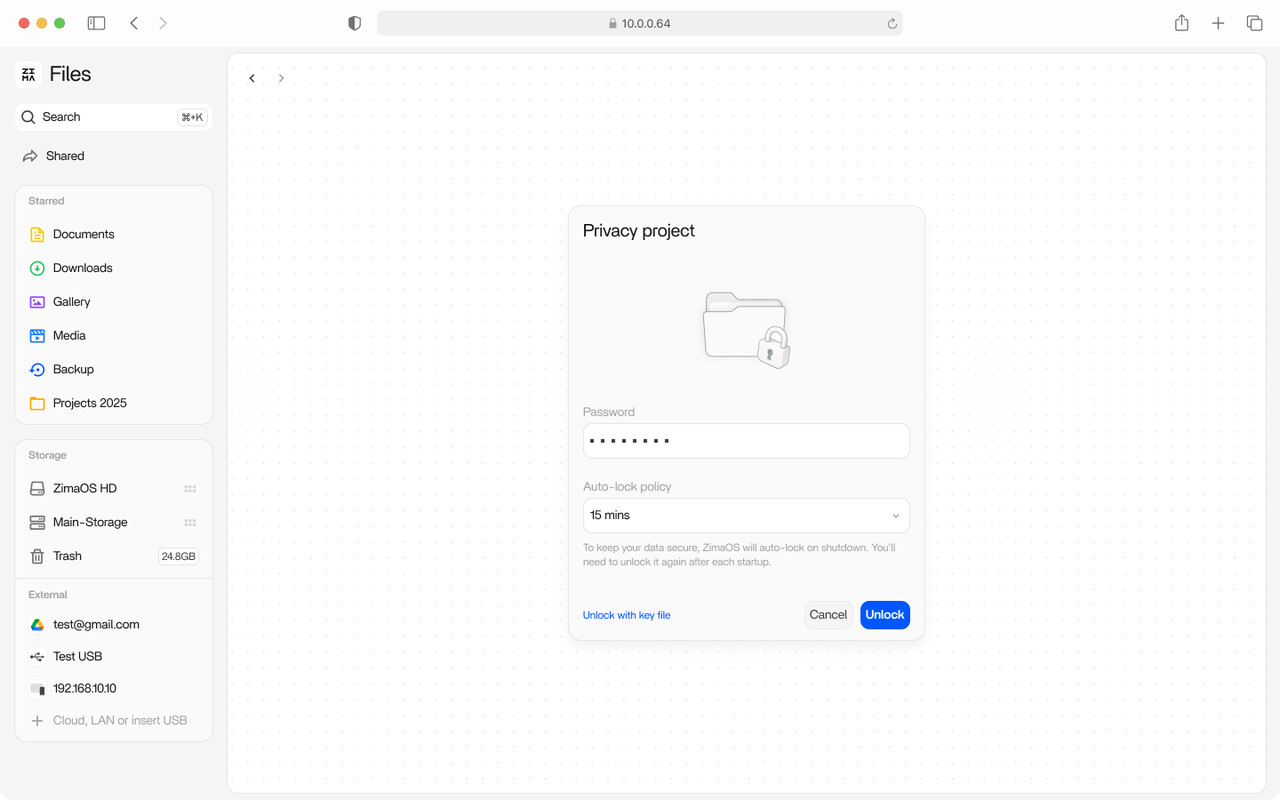Open the Downloads starred folder

(82, 268)
